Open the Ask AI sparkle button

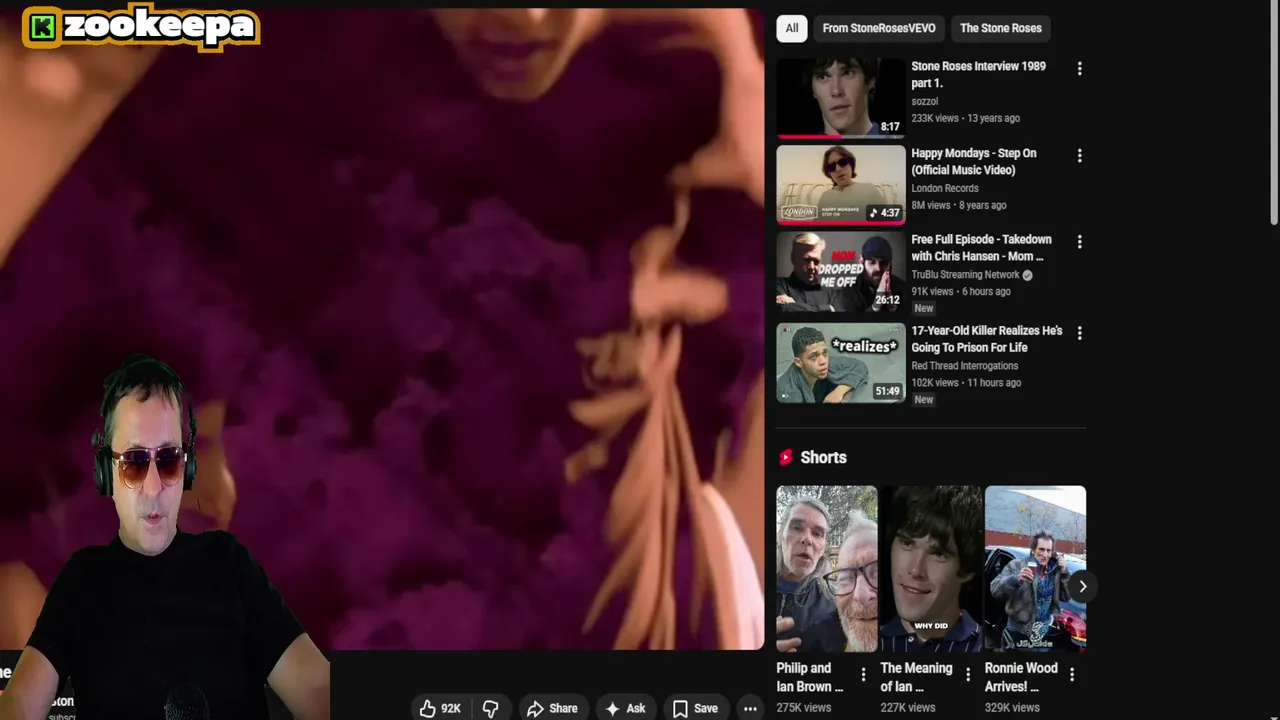[x=625, y=708]
